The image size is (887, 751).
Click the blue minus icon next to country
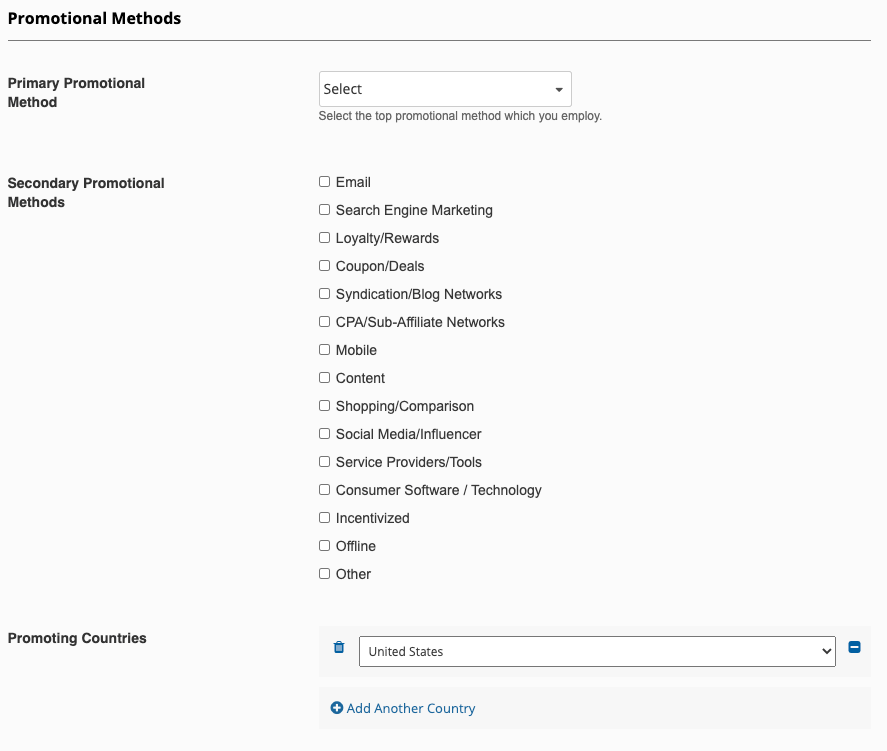[854, 647]
